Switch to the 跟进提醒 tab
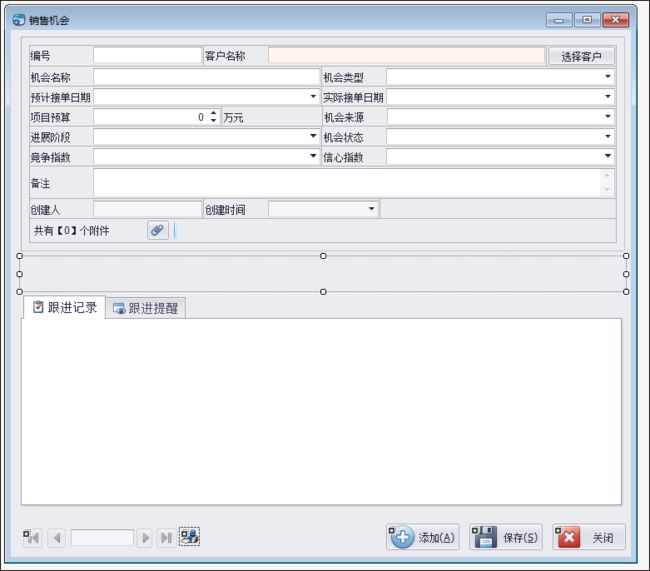 pos(146,308)
